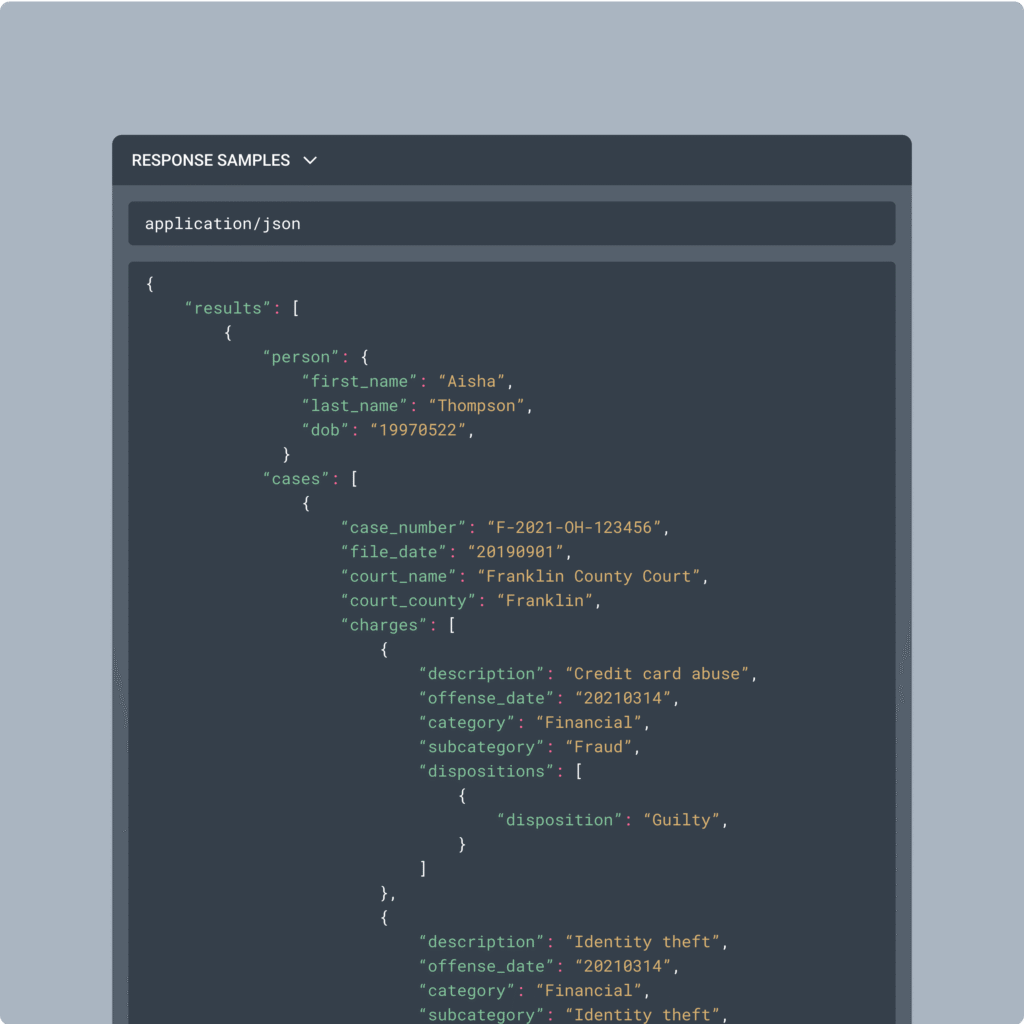Image resolution: width=1024 pixels, height=1024 pixels.
Task: Click the "results" key text
Action: coord(228,308)
